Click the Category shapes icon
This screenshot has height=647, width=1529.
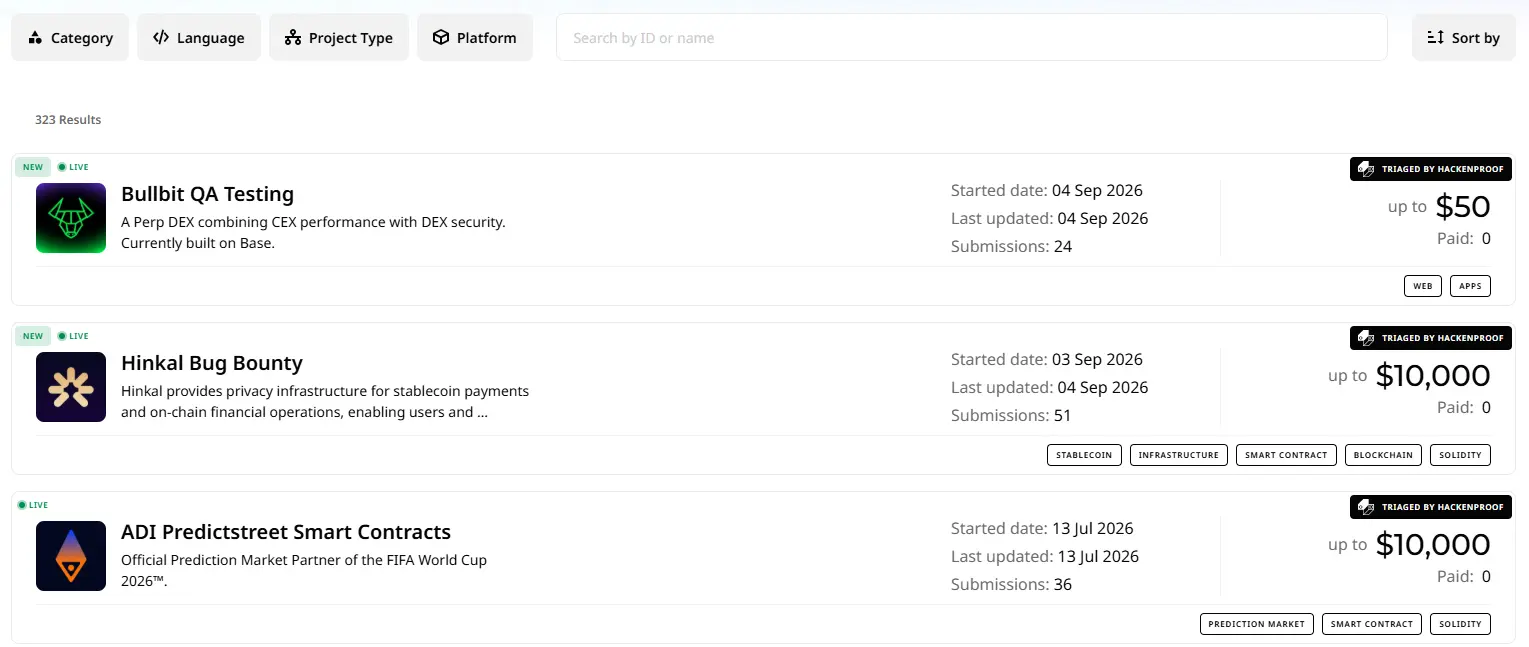click(x=35, y=37)
